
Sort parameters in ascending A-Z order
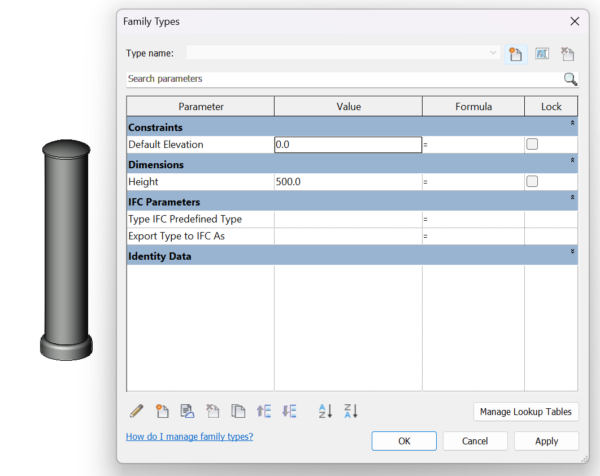click(325, 411)
